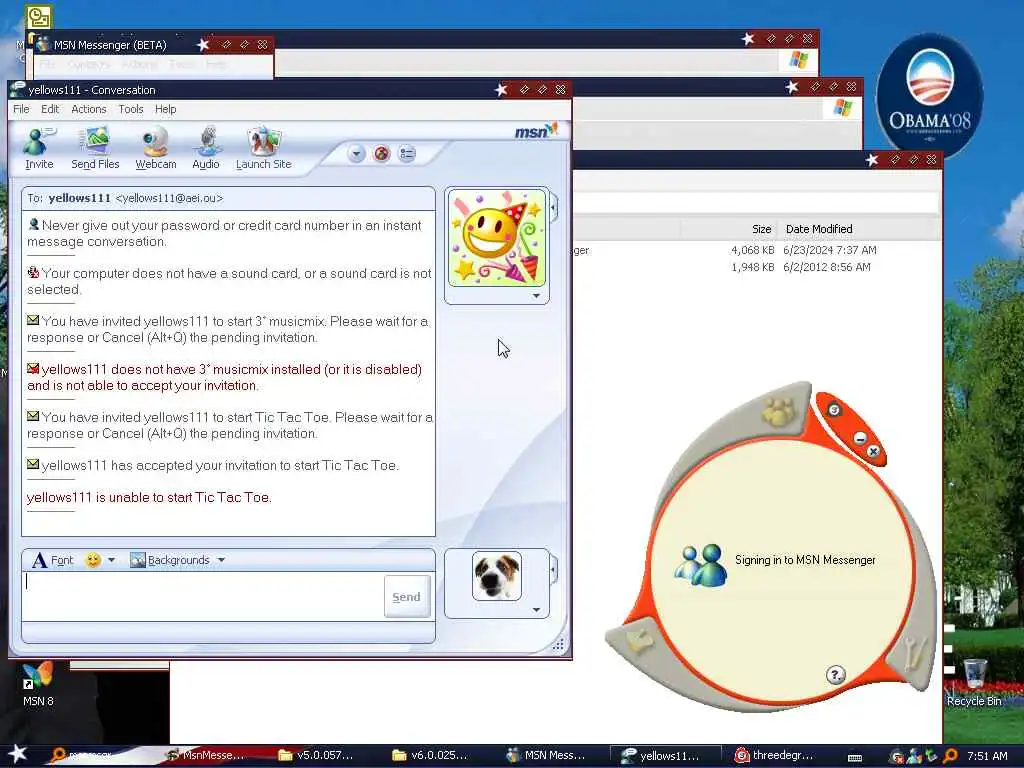
Task: Open the Font chooser
Action: coord(53,560)
